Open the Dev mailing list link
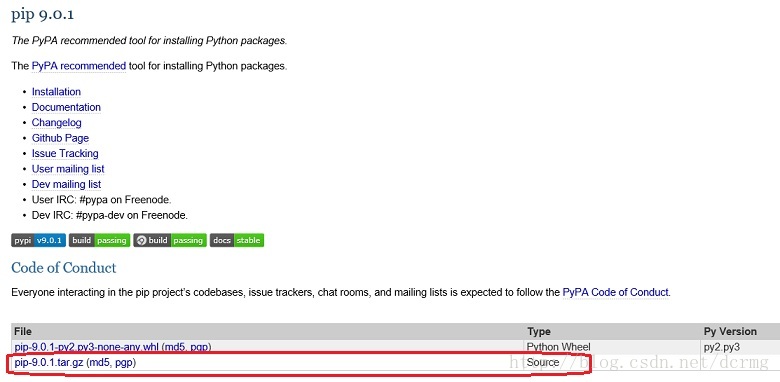 67,185
